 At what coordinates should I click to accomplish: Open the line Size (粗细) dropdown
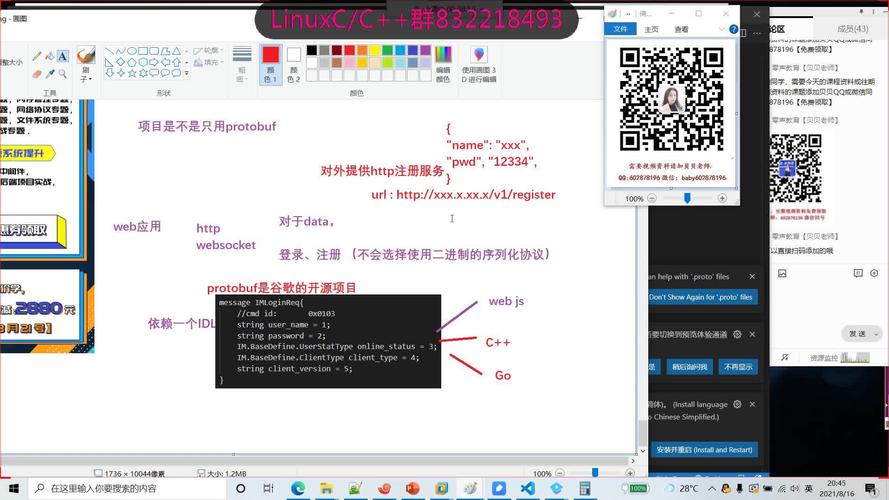pos(242,63)
